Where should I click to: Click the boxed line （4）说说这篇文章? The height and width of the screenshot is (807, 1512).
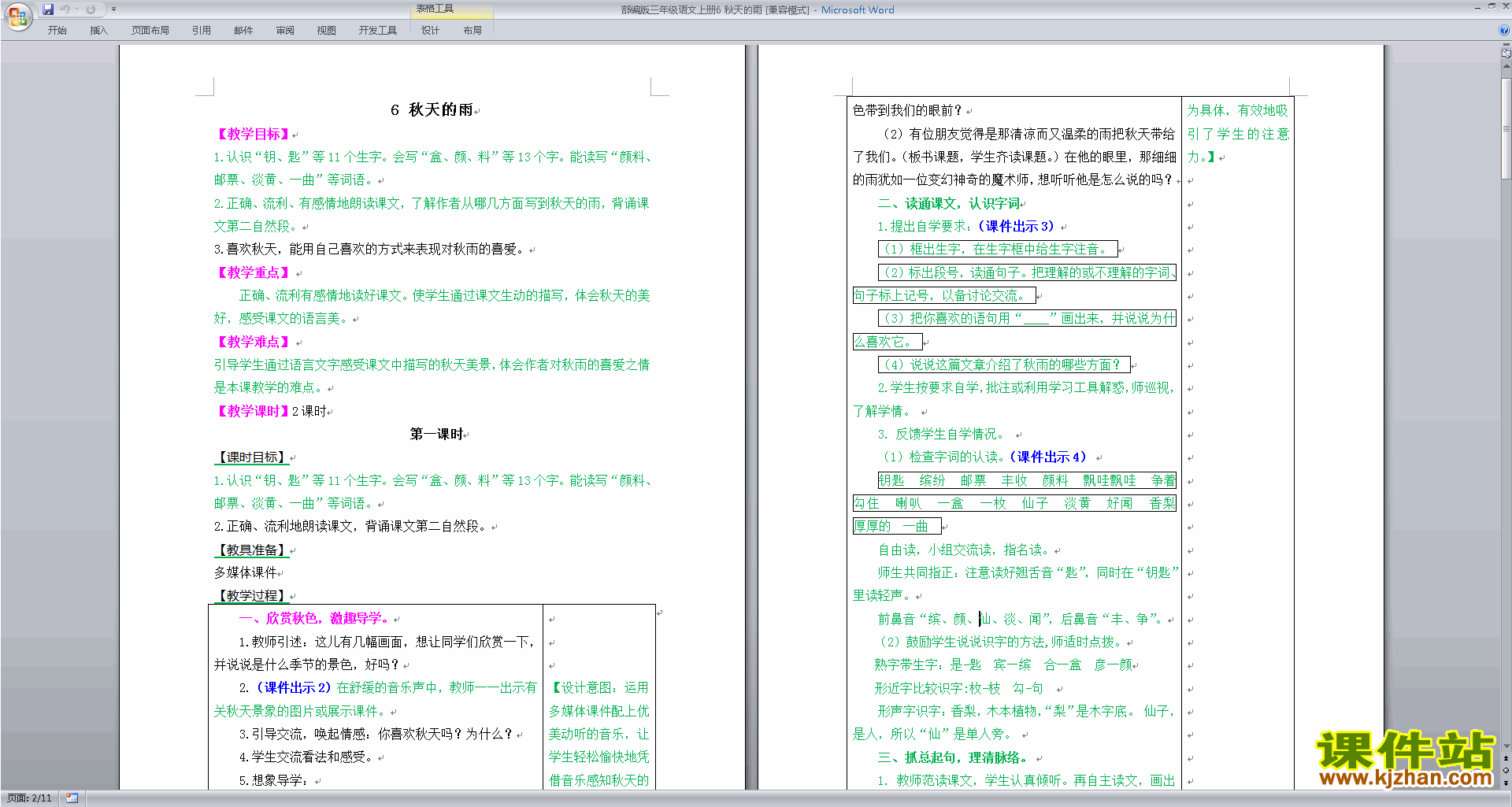pos(1003,365)
